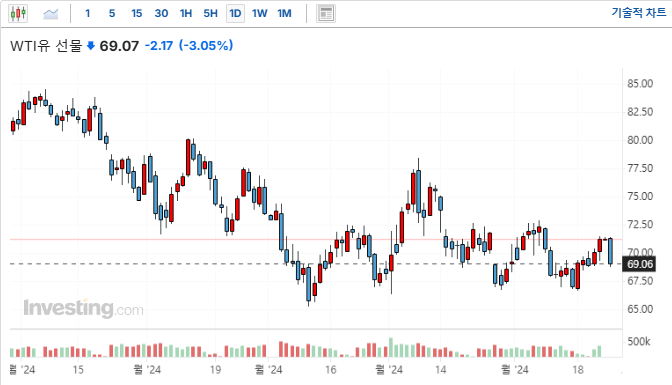
Task: Click the 15 date axis label
Action: 78,370
